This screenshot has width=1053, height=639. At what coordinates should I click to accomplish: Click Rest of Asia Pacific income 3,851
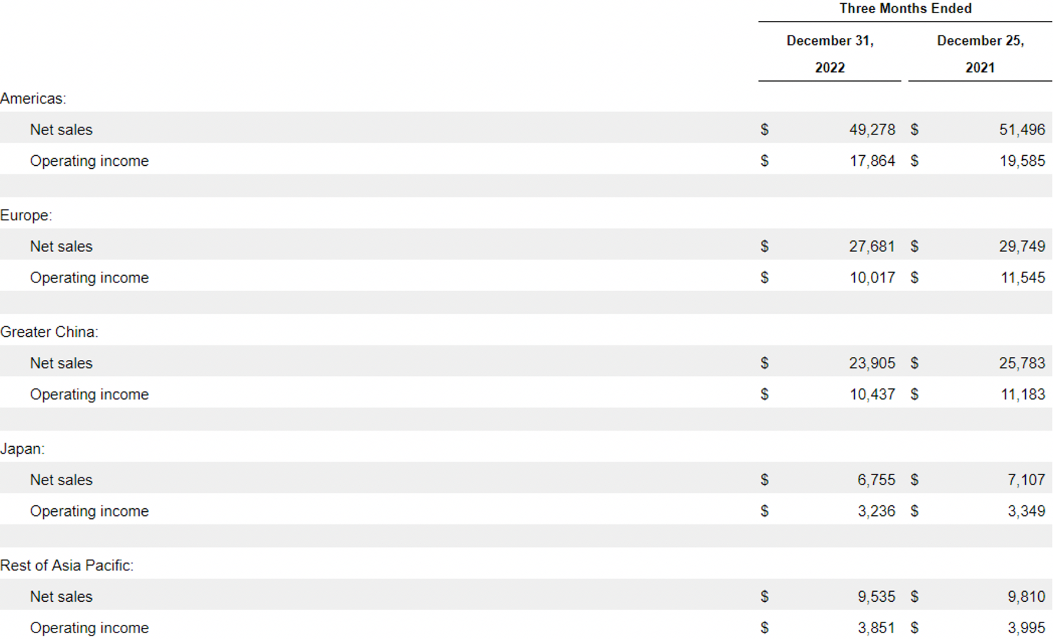[876, 629]
